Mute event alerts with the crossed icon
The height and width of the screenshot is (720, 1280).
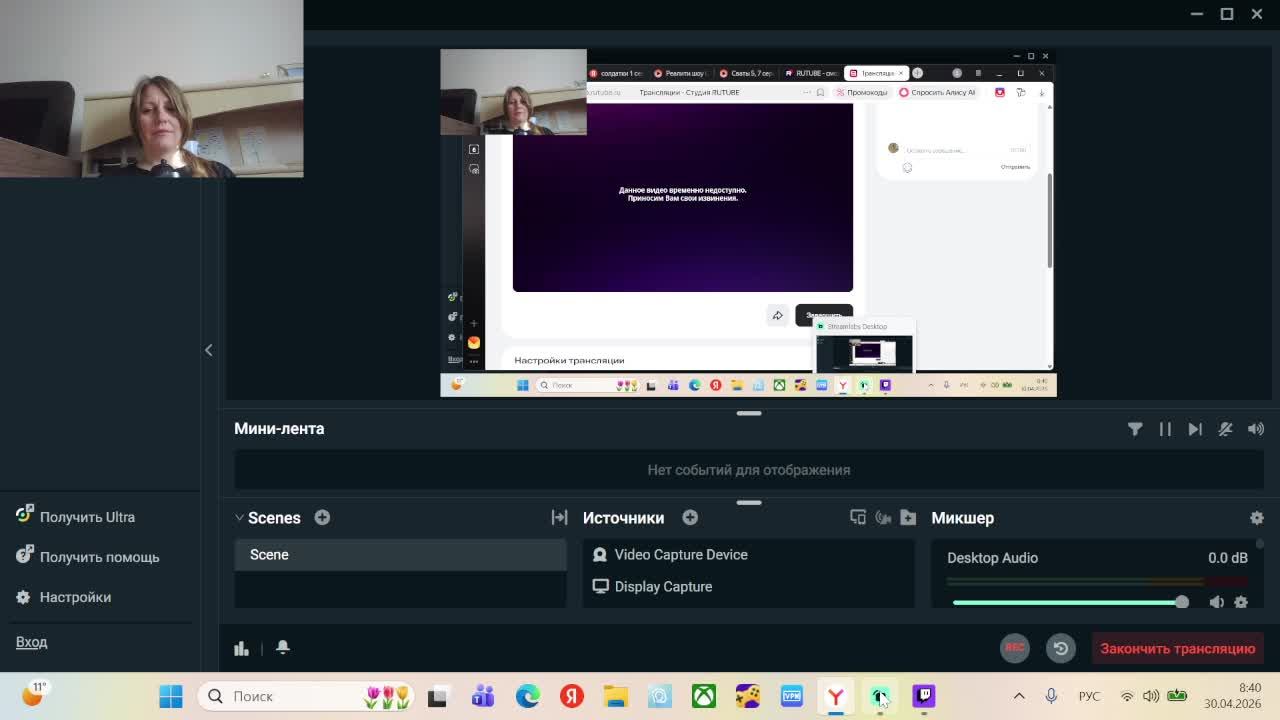pos(1225,429)
